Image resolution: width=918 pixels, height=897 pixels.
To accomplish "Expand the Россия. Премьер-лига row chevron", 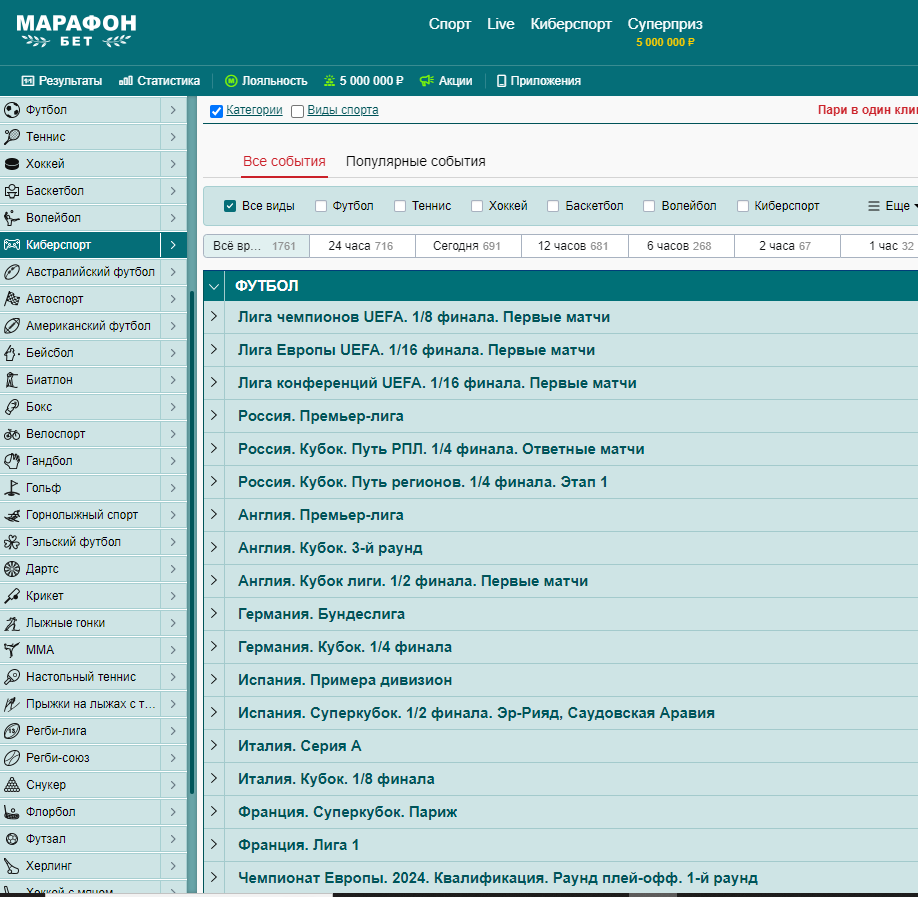I will [x=214, y=415].
